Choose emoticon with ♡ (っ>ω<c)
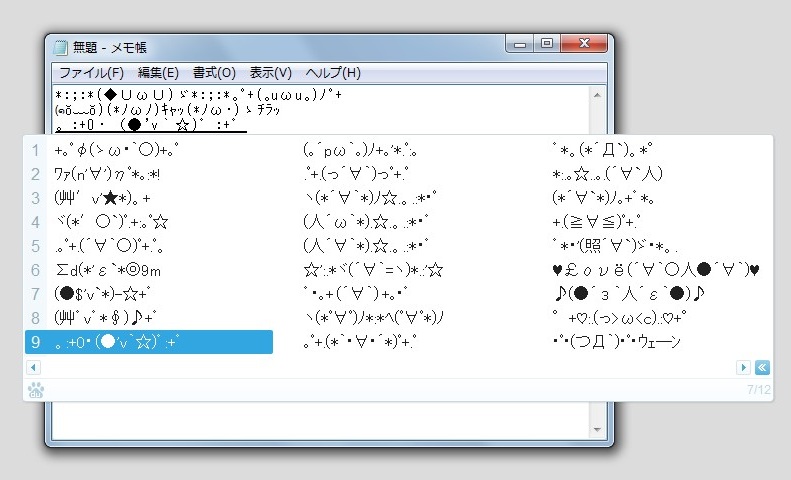Image resolution: width=791 pixels, height=480 pixels. point(619,318)
